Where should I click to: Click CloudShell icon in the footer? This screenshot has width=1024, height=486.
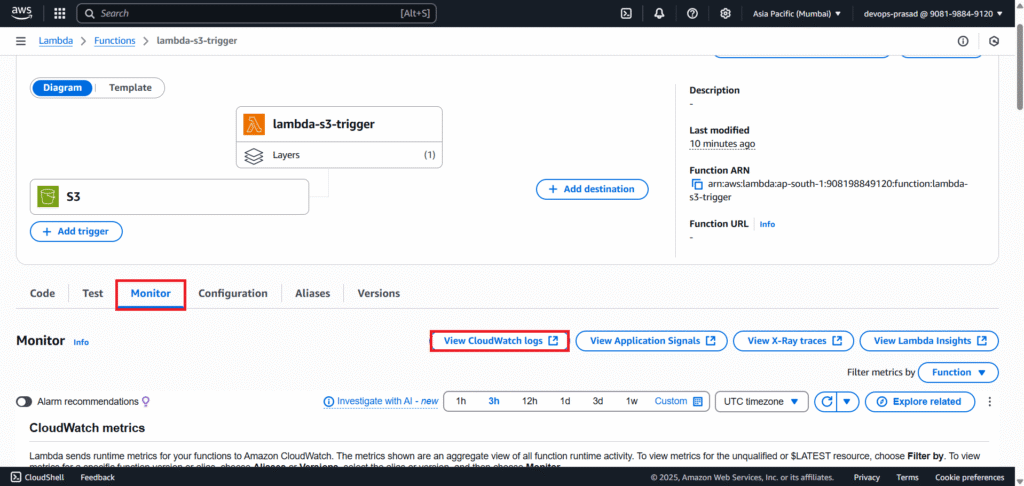16,478
